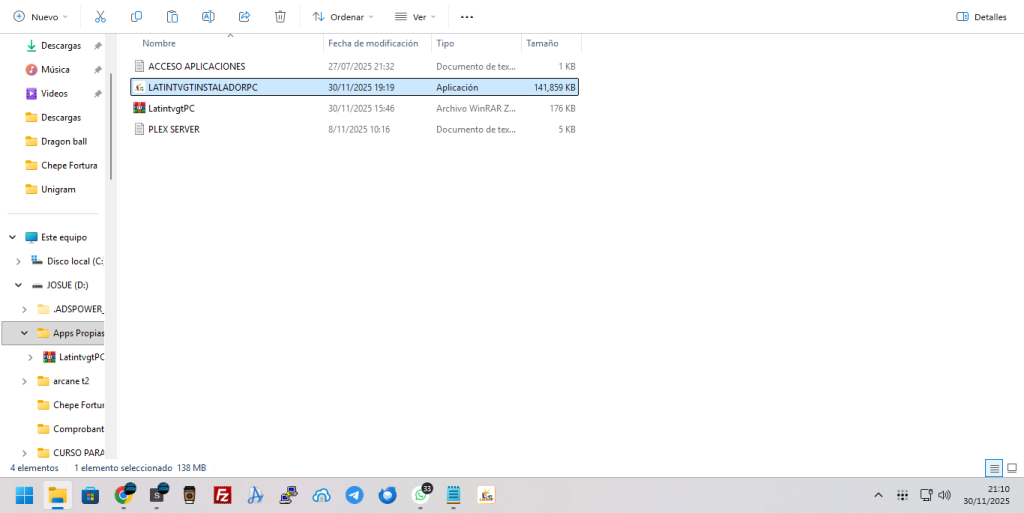Screen dimensions: 1024x513
Task: Open FileZilla from the taskbar
Action: (223, 495)
